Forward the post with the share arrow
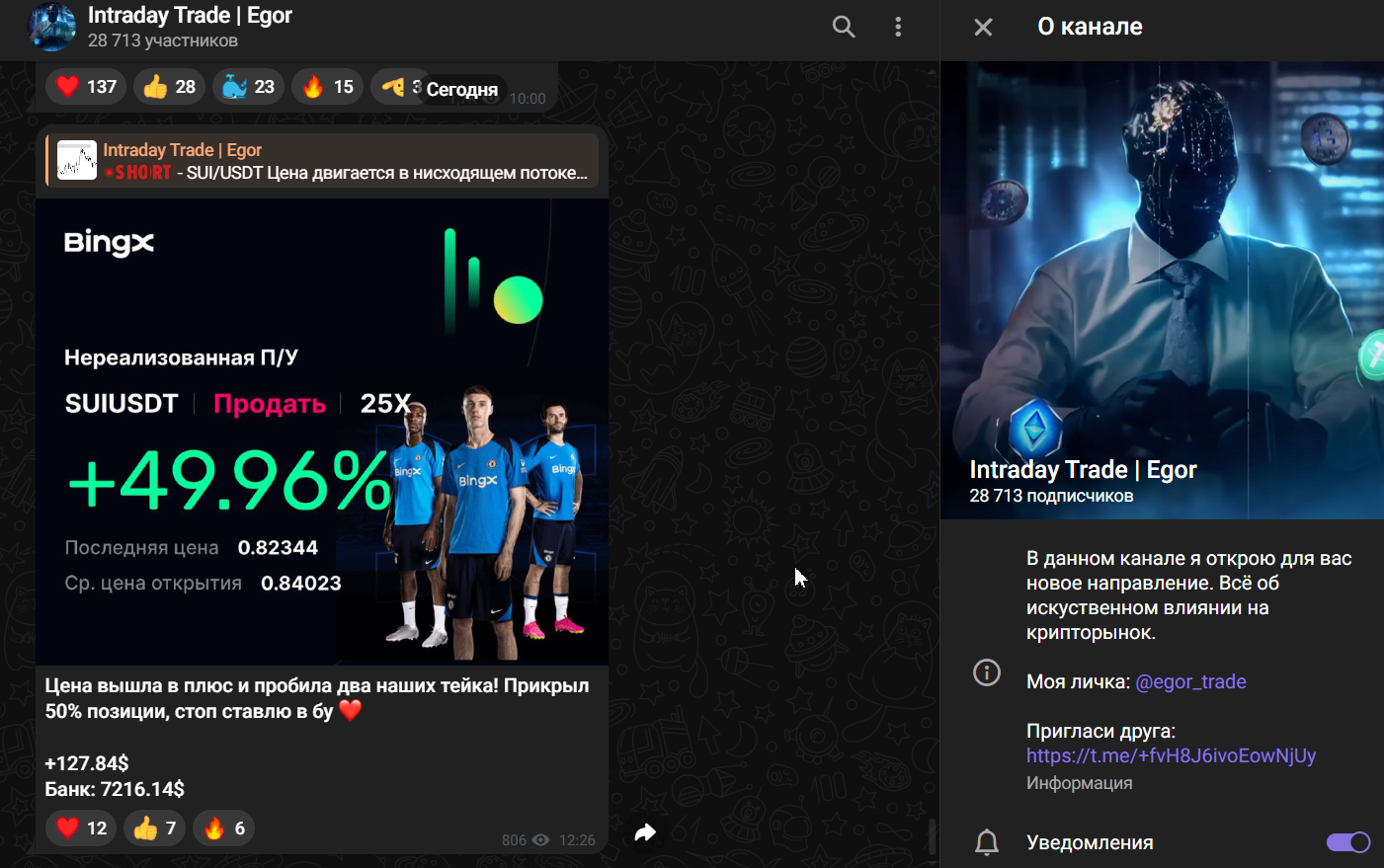Screen dimensions: 1384x868 tap(645, 832)
